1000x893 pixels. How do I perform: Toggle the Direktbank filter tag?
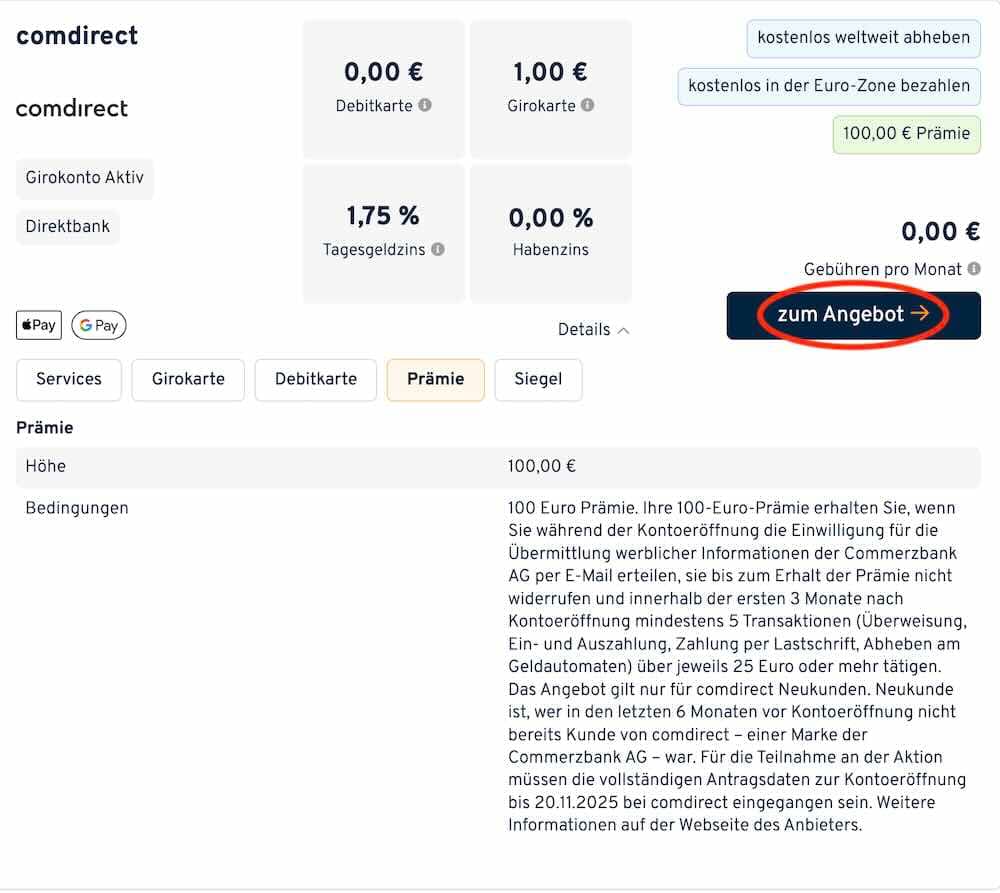(67, 226)
